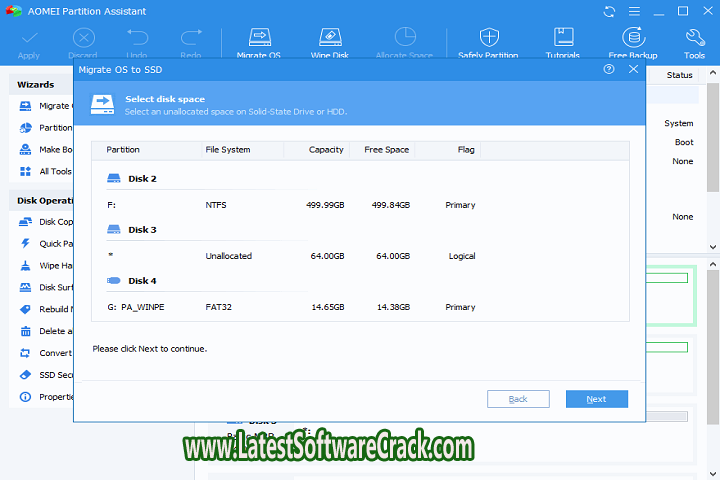Select SSD Secure Erase sidebar item
This screenshot has height=480, width=720.
click(45, 375)
